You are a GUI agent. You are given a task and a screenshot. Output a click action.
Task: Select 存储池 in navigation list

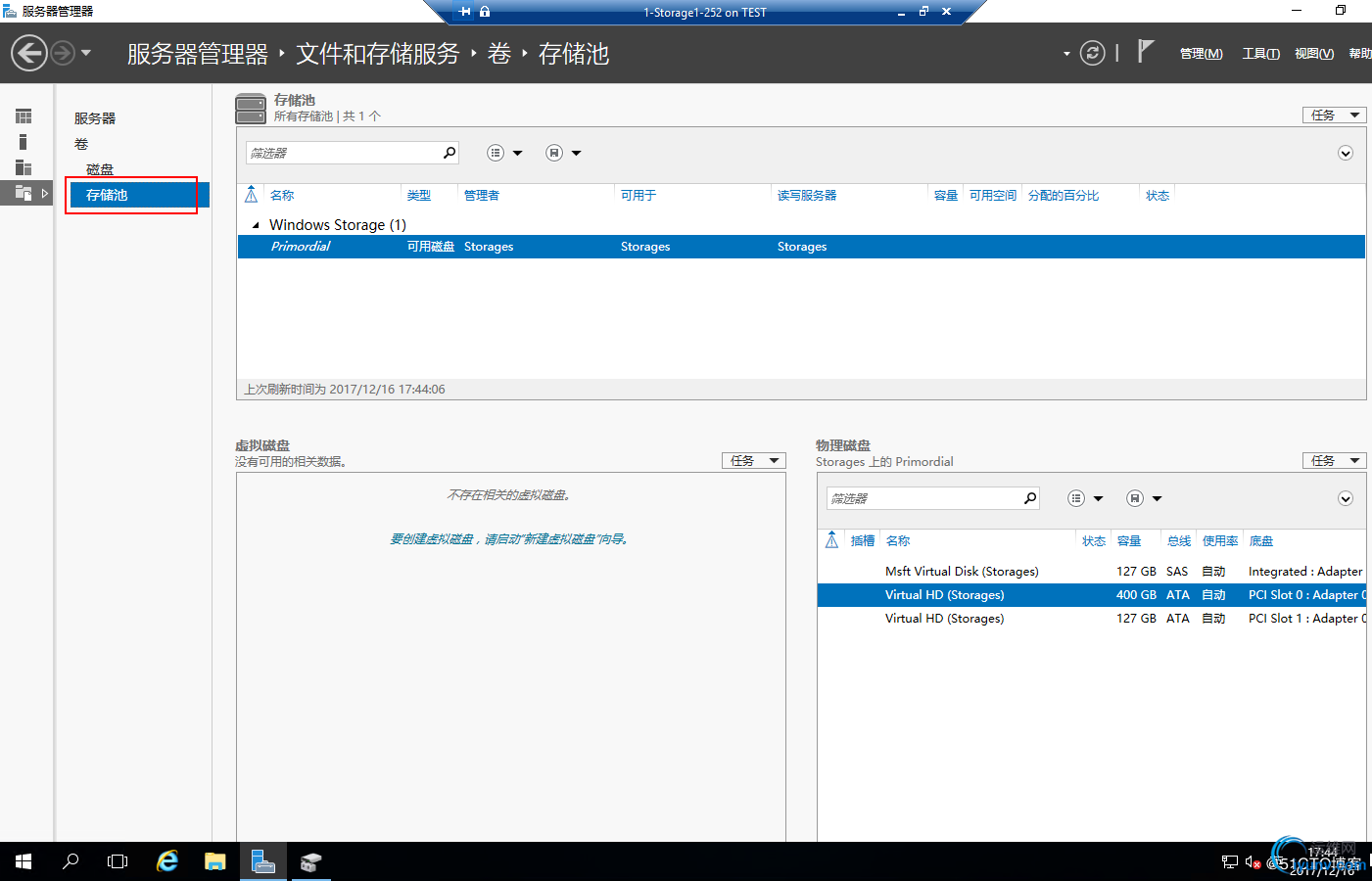pyautogui.click(x=138, y=195)
